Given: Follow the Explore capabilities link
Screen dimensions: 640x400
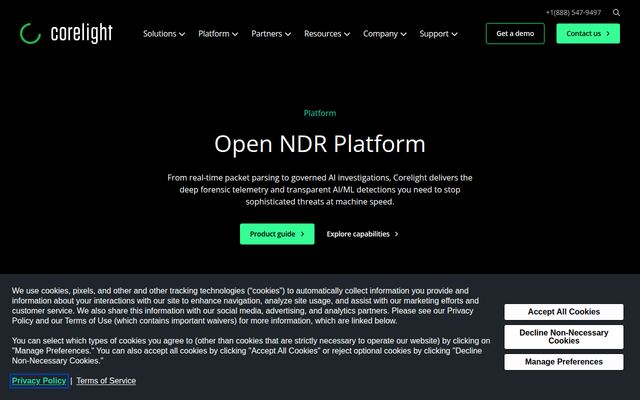Looking at the screenshot, I should (362, 234).
